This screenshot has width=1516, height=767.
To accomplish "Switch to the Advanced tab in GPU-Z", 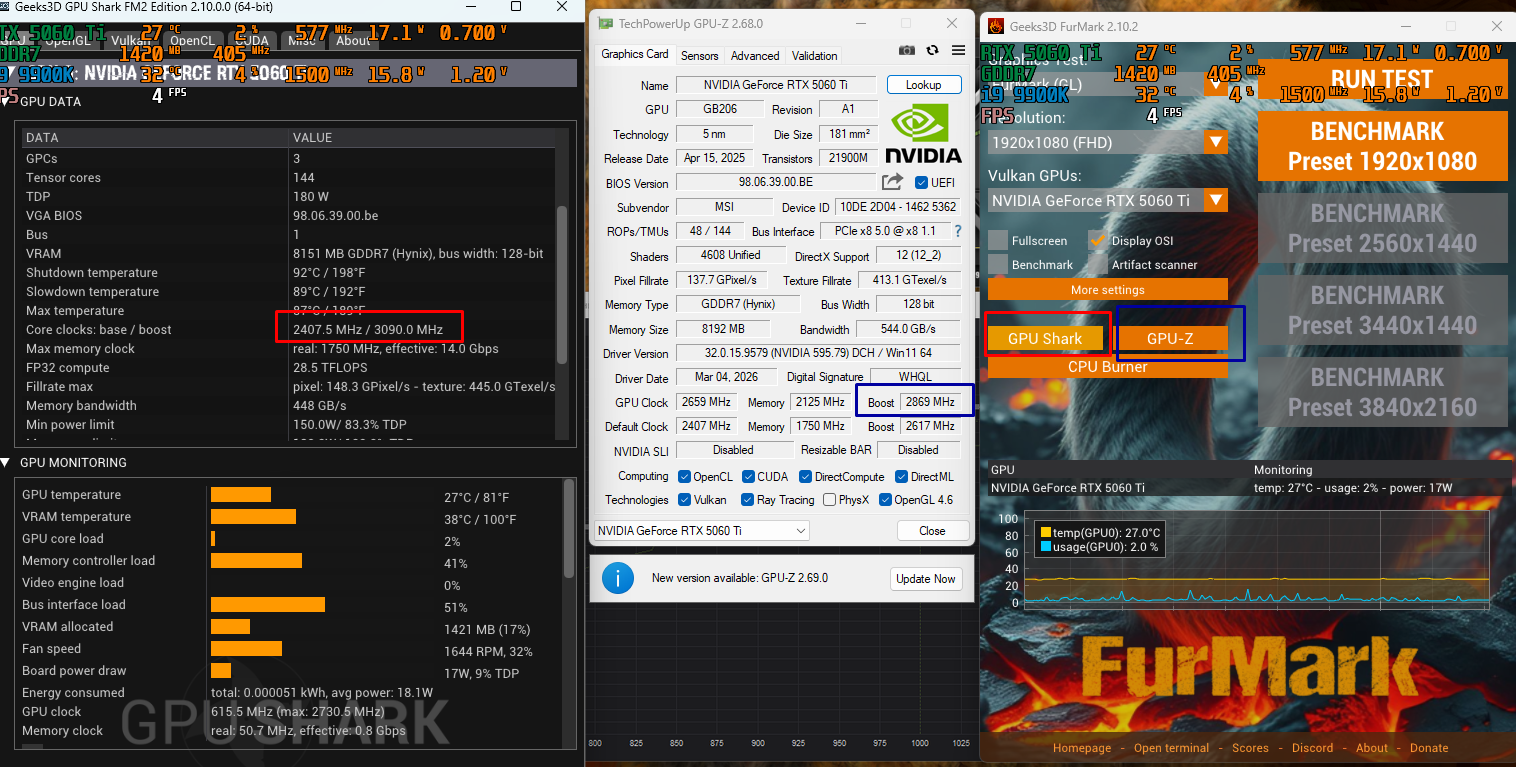I will point(755,56).
